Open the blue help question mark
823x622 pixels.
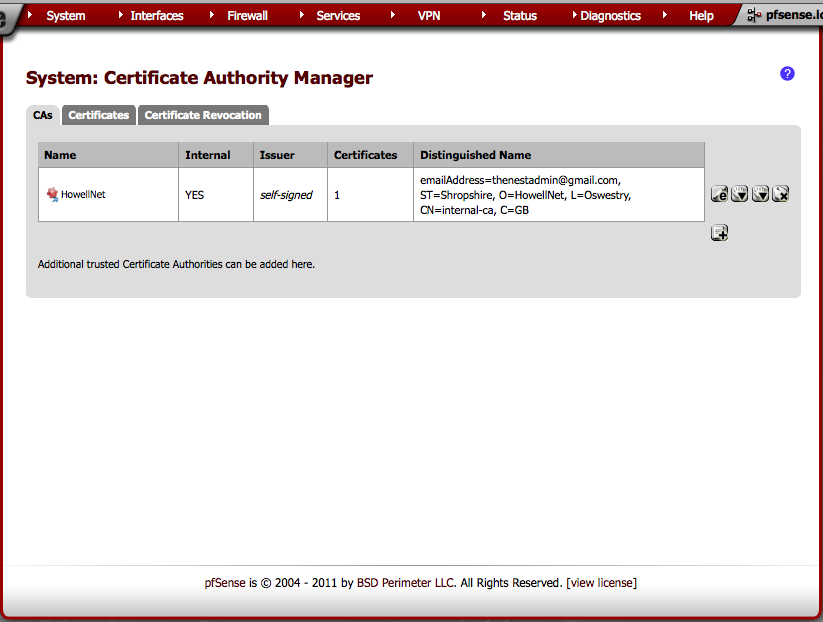pyautogui.click(x=787, y=74)
